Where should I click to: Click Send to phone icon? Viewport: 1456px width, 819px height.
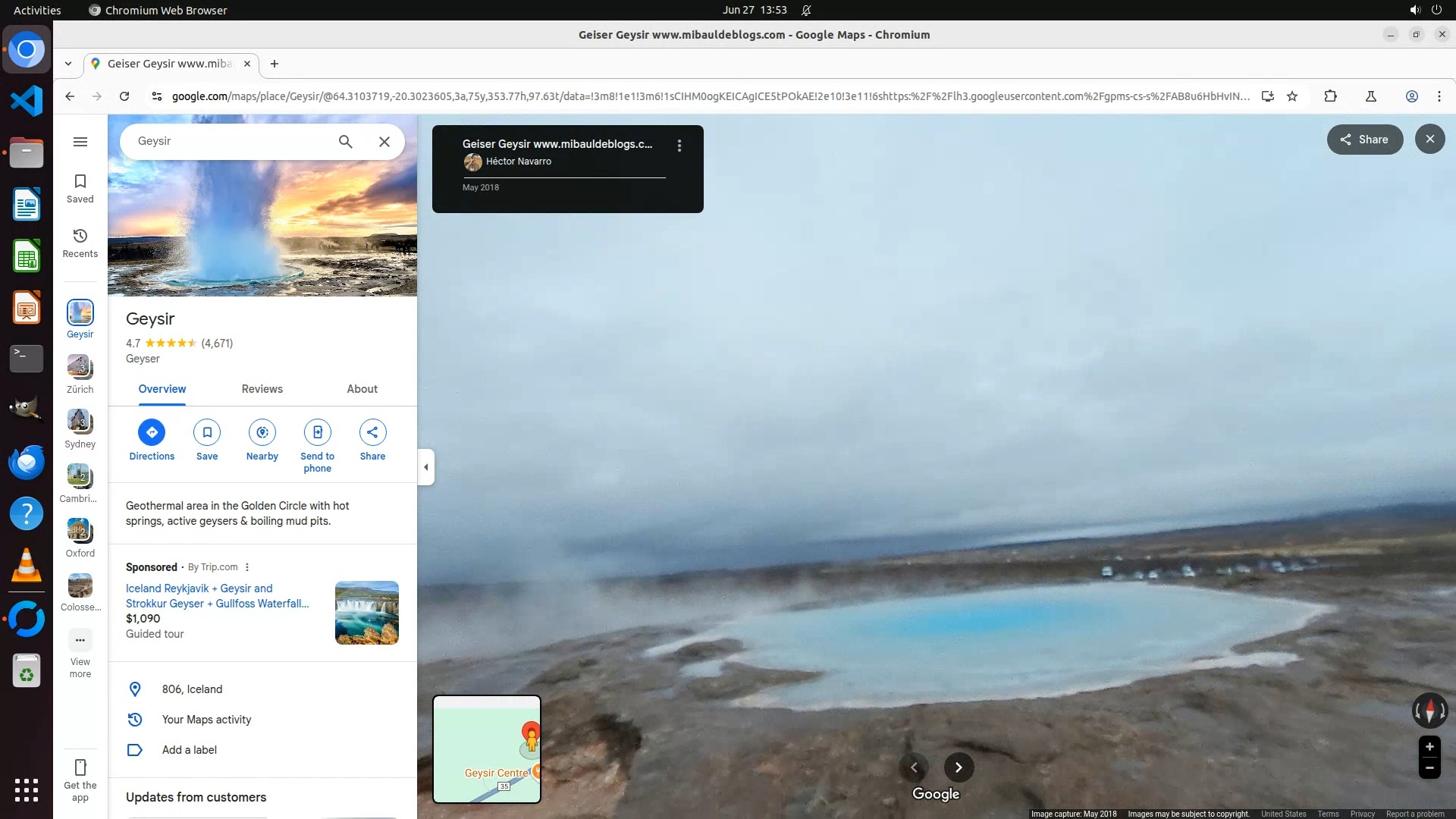(x=318, y=432)
